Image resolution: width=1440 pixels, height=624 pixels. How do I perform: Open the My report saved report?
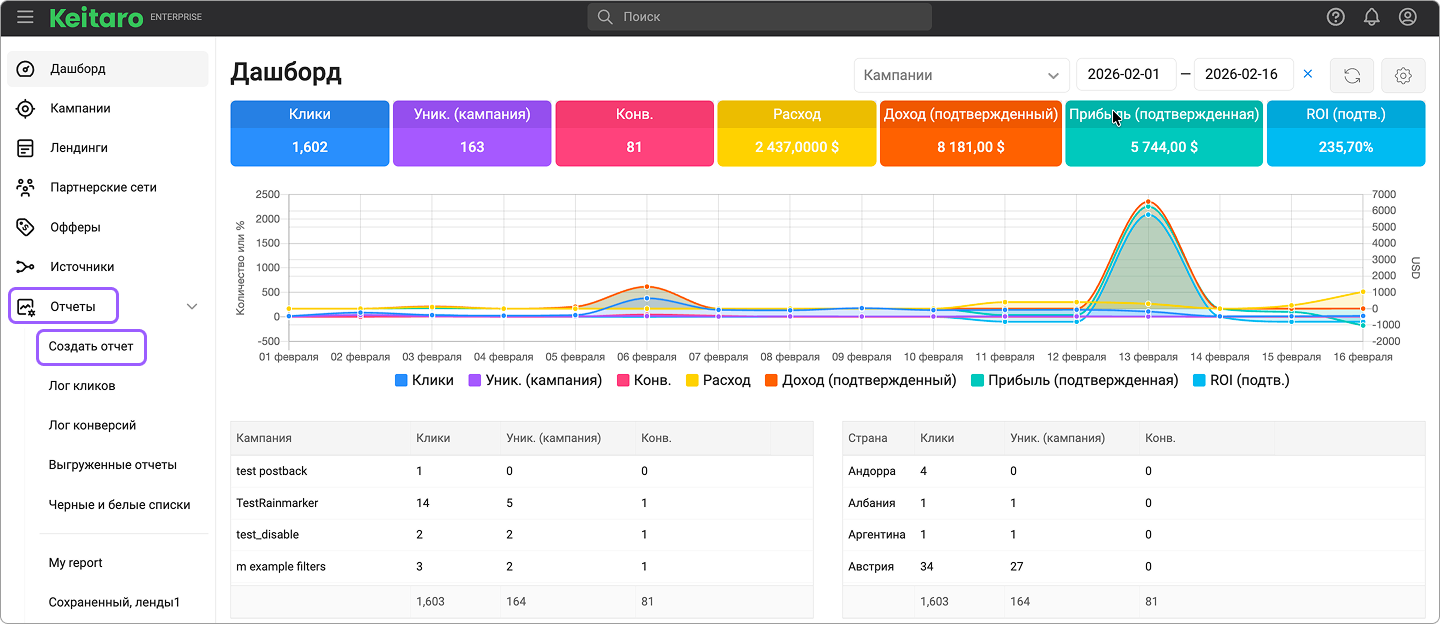76,563
